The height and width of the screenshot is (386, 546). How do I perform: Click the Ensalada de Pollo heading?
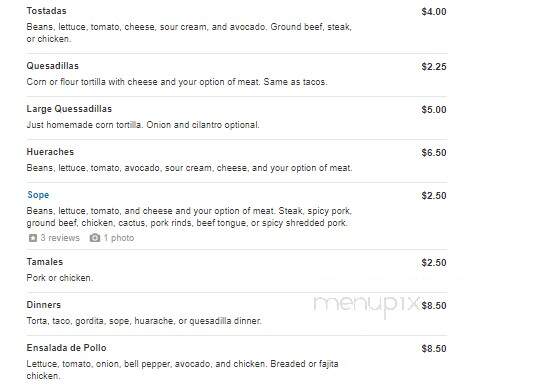tap(67, 348)
